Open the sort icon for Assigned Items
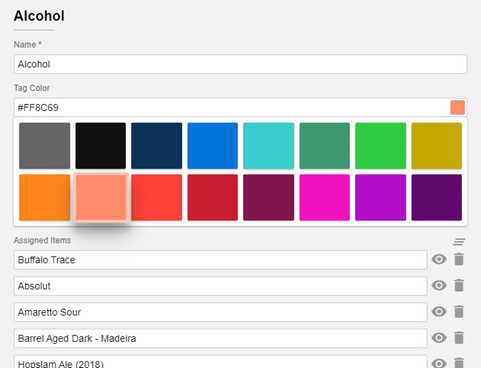 click(x=459, y=242)
